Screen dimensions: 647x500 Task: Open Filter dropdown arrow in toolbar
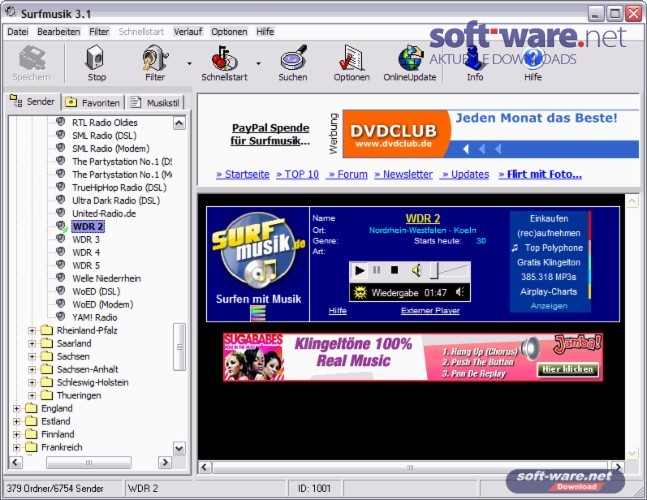point(189,64)
